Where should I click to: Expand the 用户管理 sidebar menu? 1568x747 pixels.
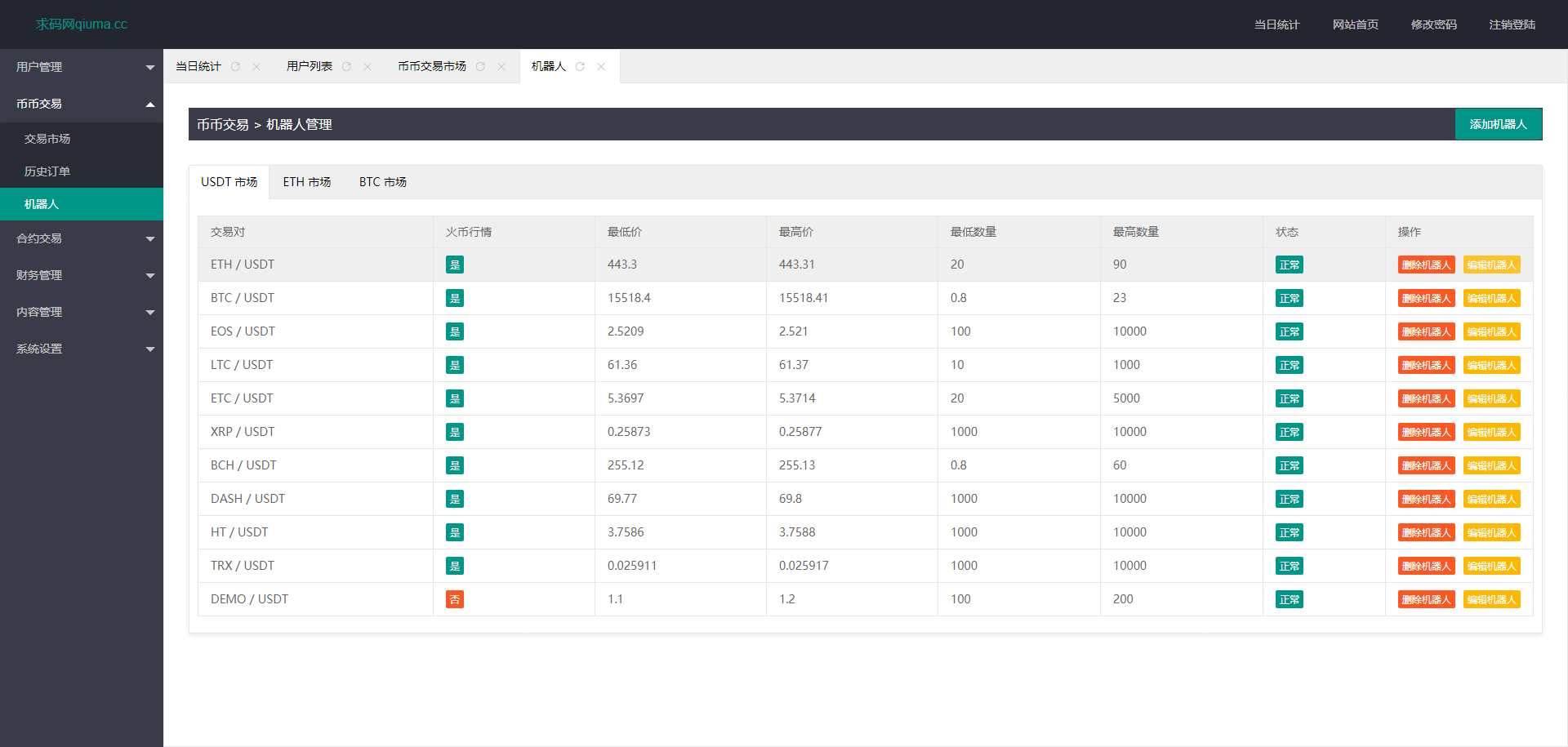(81, 67)
